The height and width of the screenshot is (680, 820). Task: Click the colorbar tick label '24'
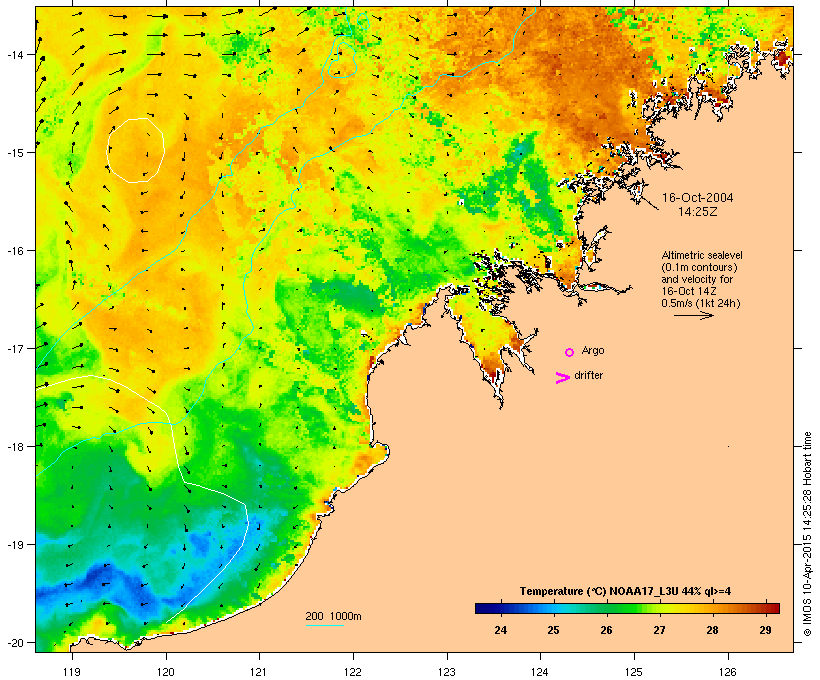coord(500,630)
